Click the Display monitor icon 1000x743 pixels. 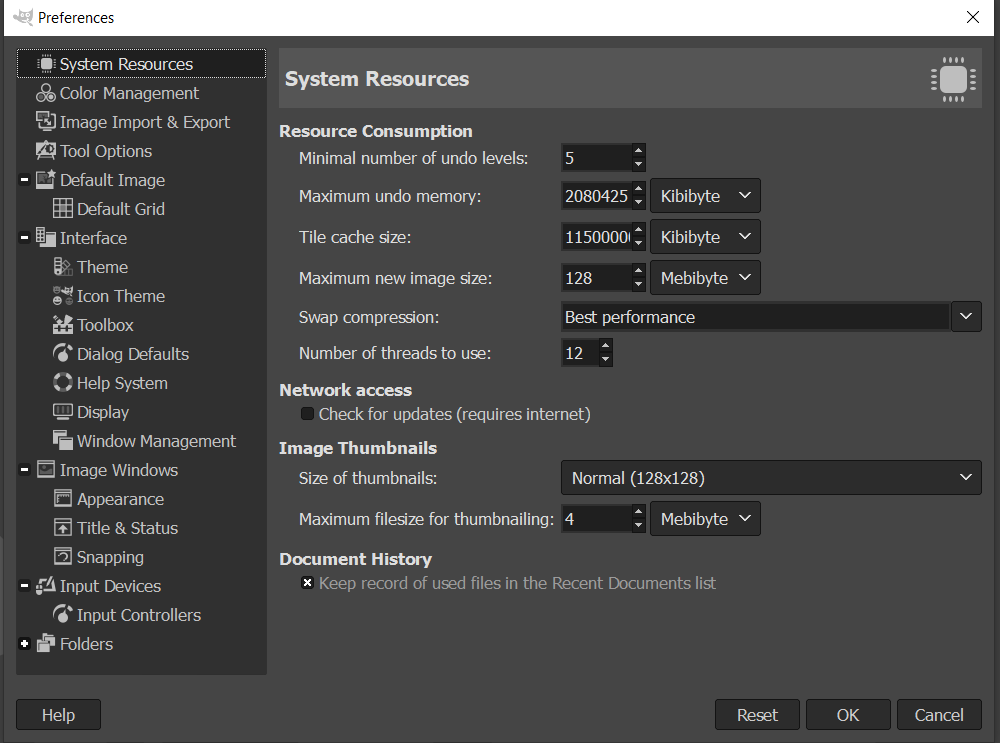point(63,412)
